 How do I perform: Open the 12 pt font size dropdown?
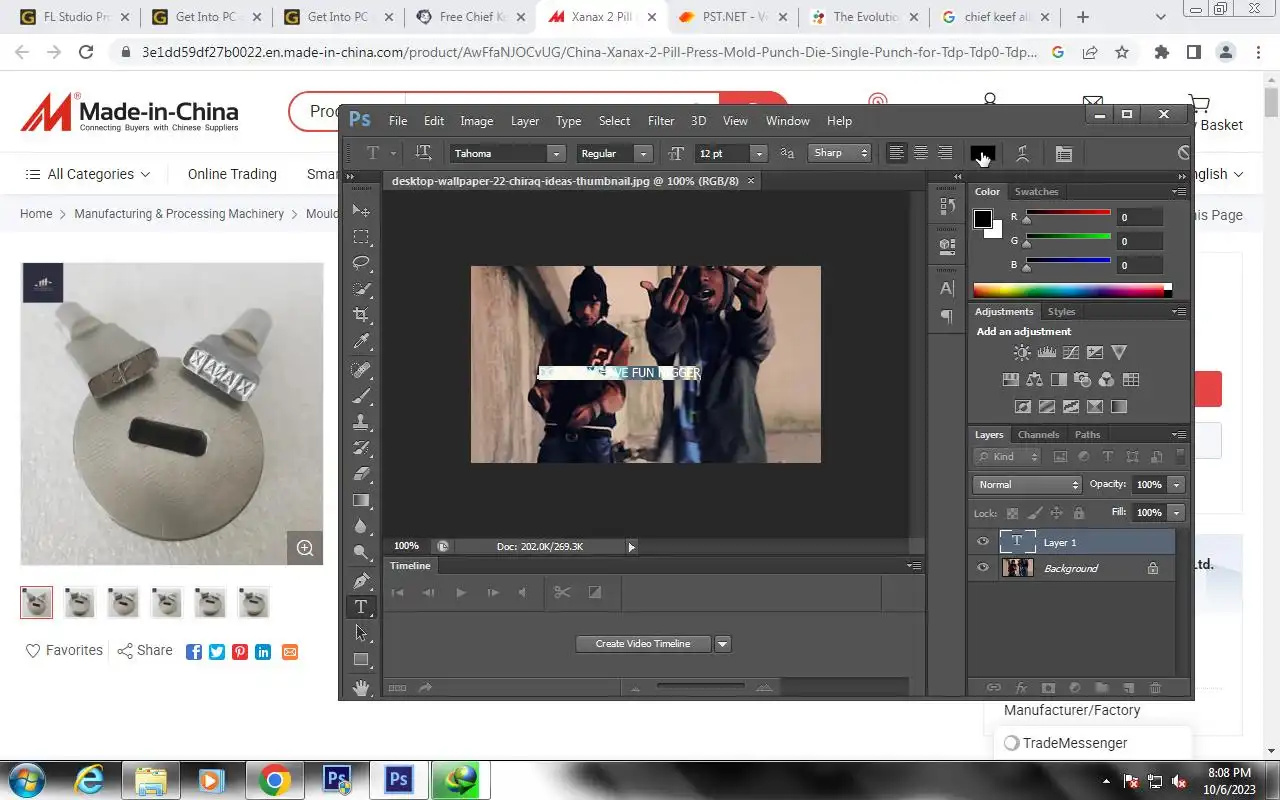[759, 153]
